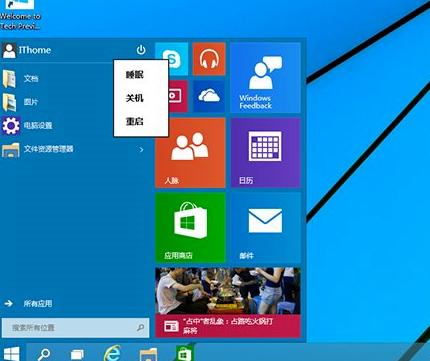Open the red Video tile
Screen dimensions: 430x361
click(178, 96)
